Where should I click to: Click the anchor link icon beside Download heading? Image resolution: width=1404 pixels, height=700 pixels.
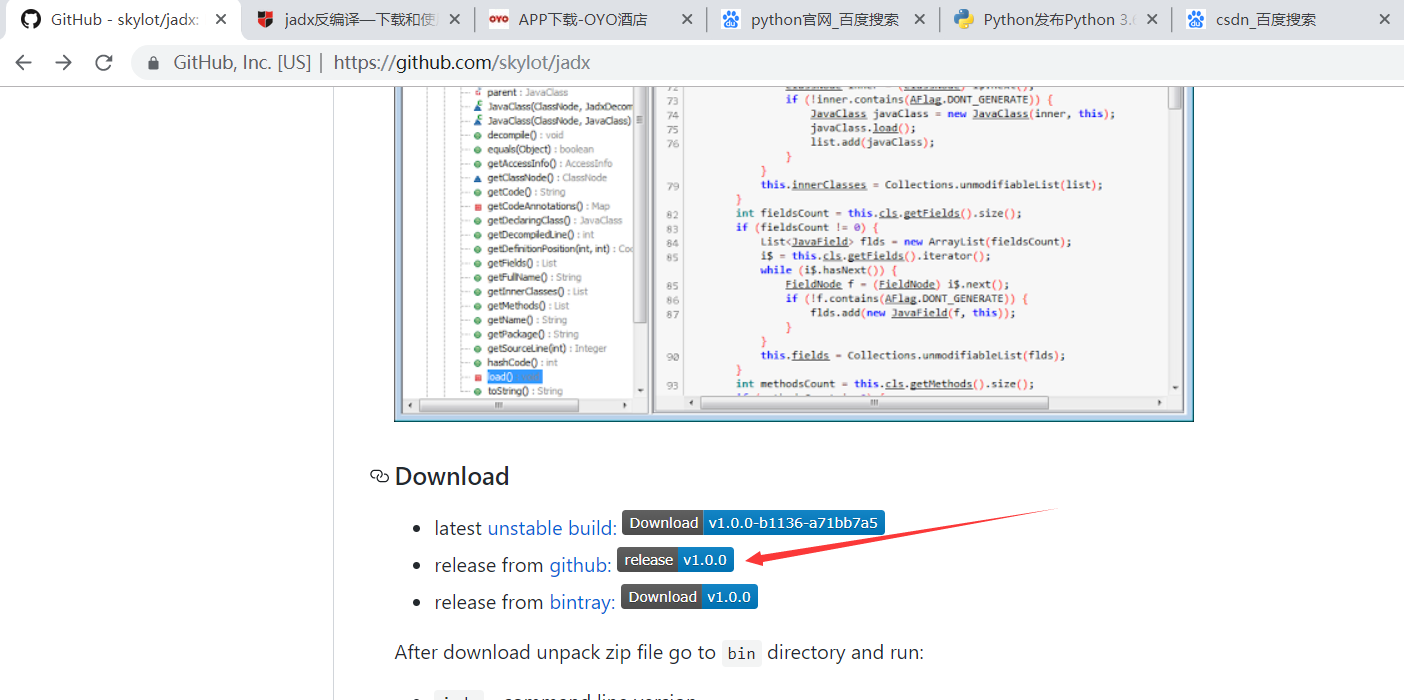(x=379, y=476)
